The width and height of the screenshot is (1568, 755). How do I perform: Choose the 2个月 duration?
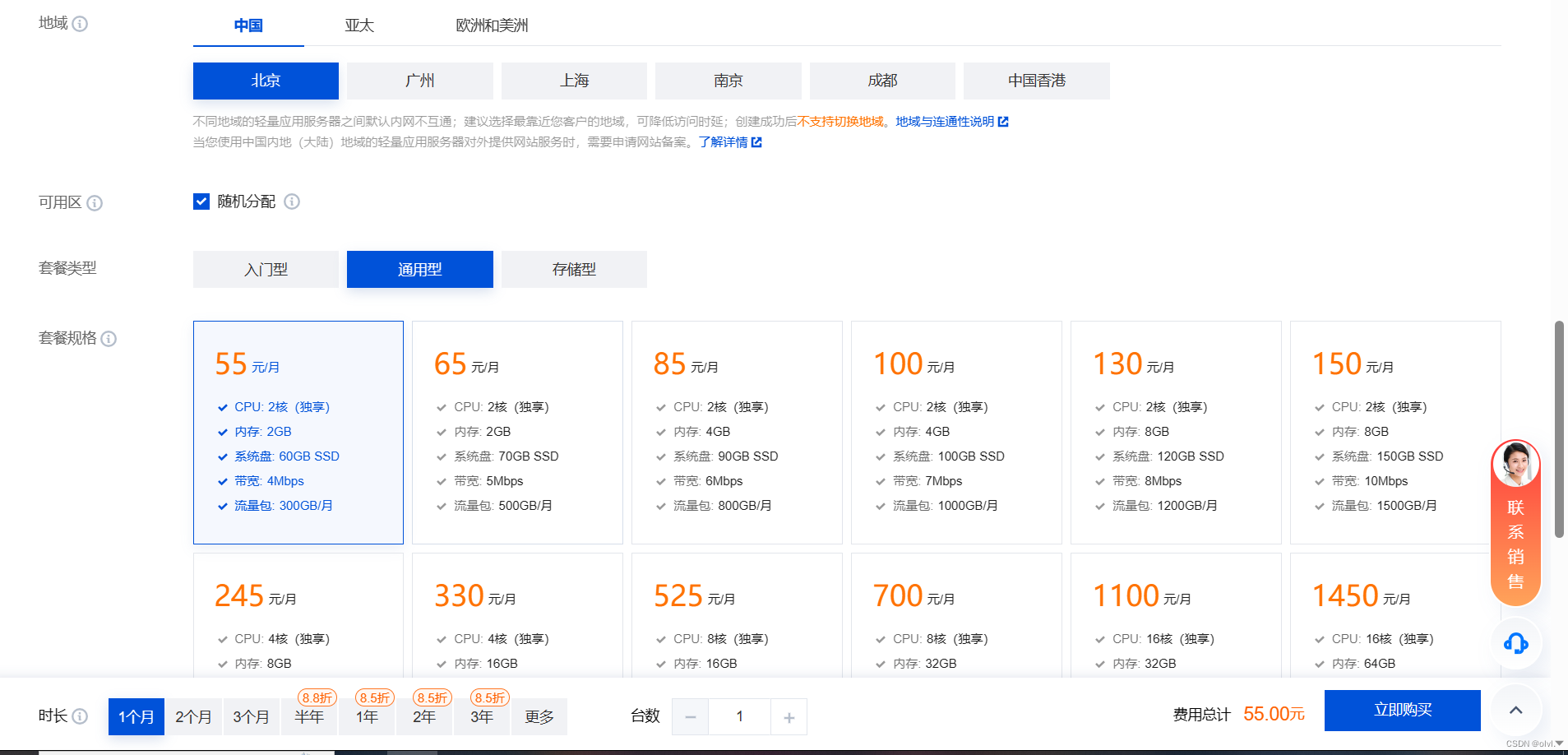193,717
